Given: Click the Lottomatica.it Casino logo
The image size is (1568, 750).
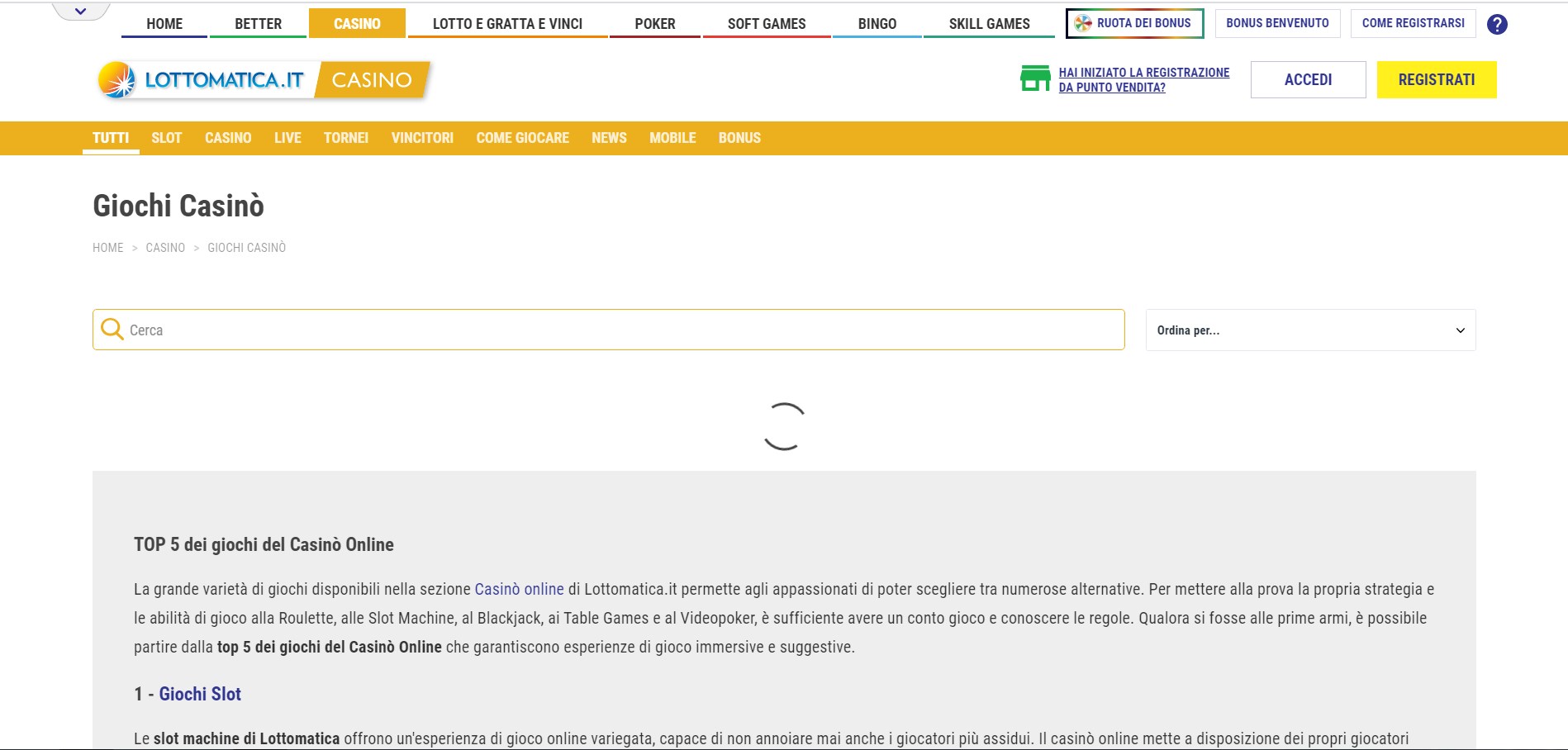Looking at the screenshot, I should tap(264, 80).
